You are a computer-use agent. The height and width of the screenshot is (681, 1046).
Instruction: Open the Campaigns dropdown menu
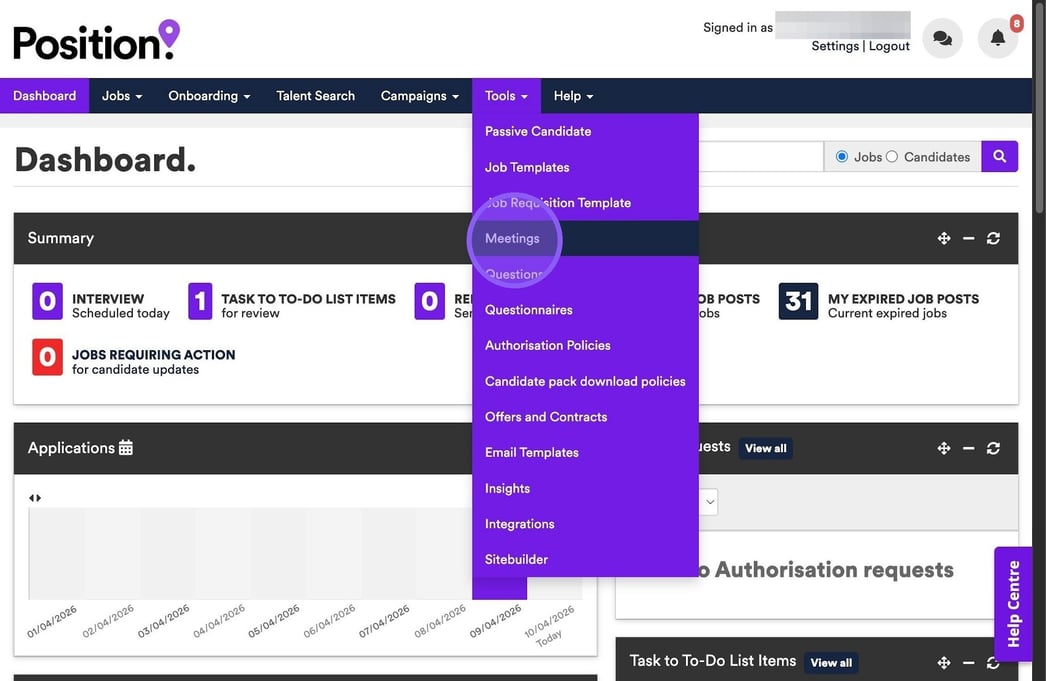(419, 96)
